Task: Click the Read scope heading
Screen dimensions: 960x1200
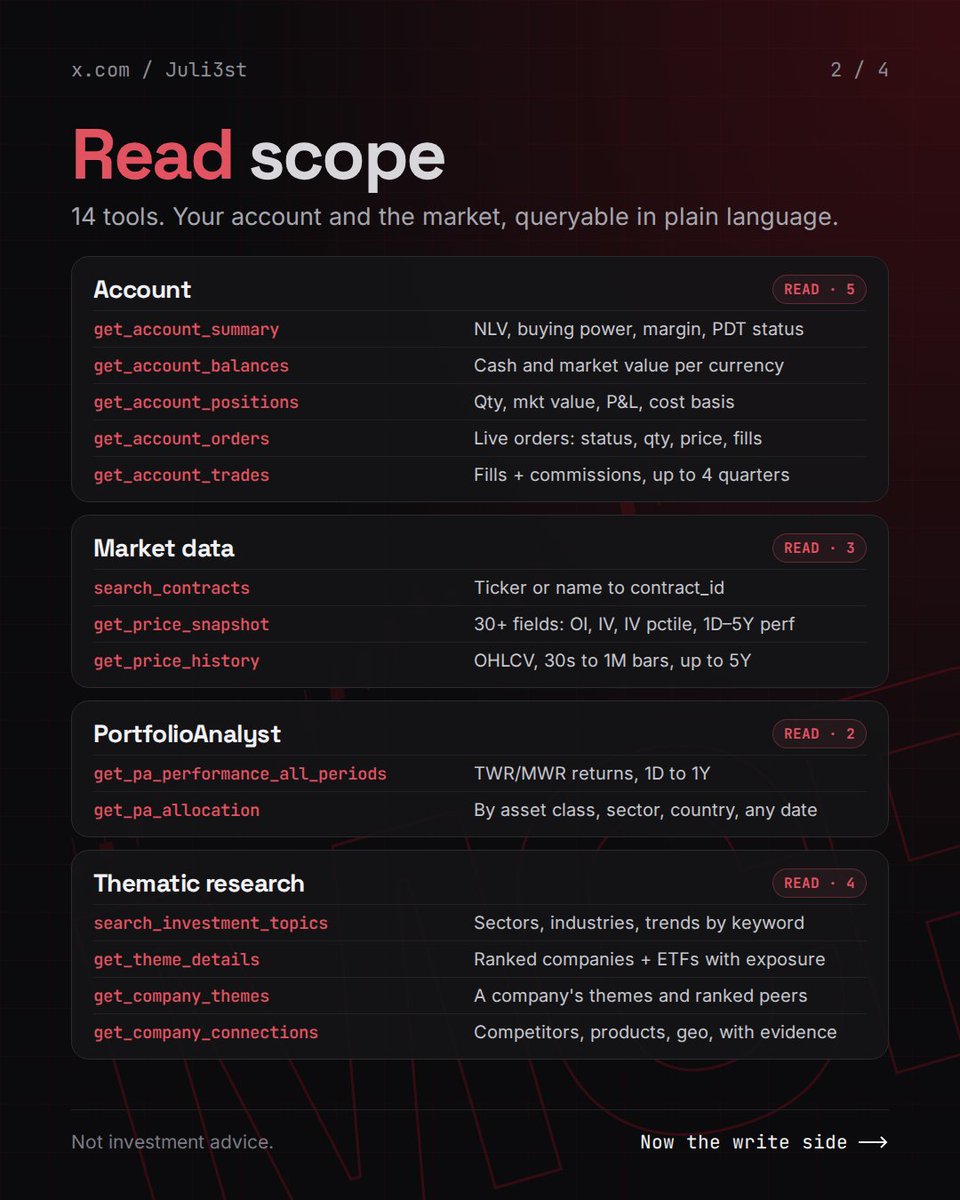Action: coord(258,156)
